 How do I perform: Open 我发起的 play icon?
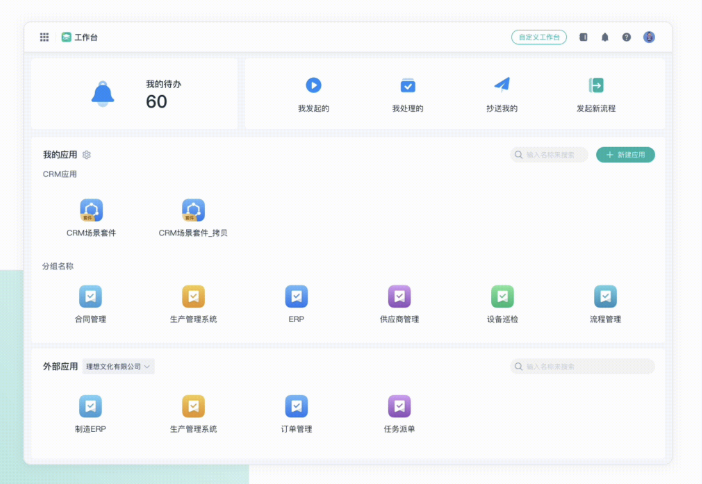(313, 85)
